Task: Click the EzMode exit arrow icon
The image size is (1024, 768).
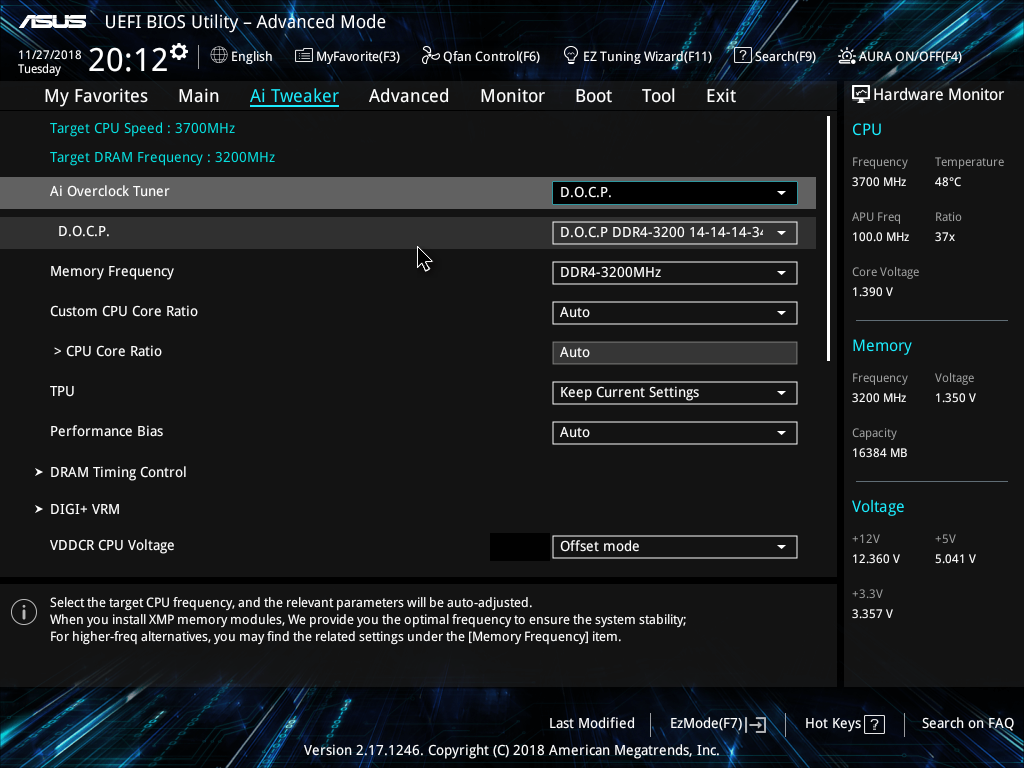Action: coord(756,724)
